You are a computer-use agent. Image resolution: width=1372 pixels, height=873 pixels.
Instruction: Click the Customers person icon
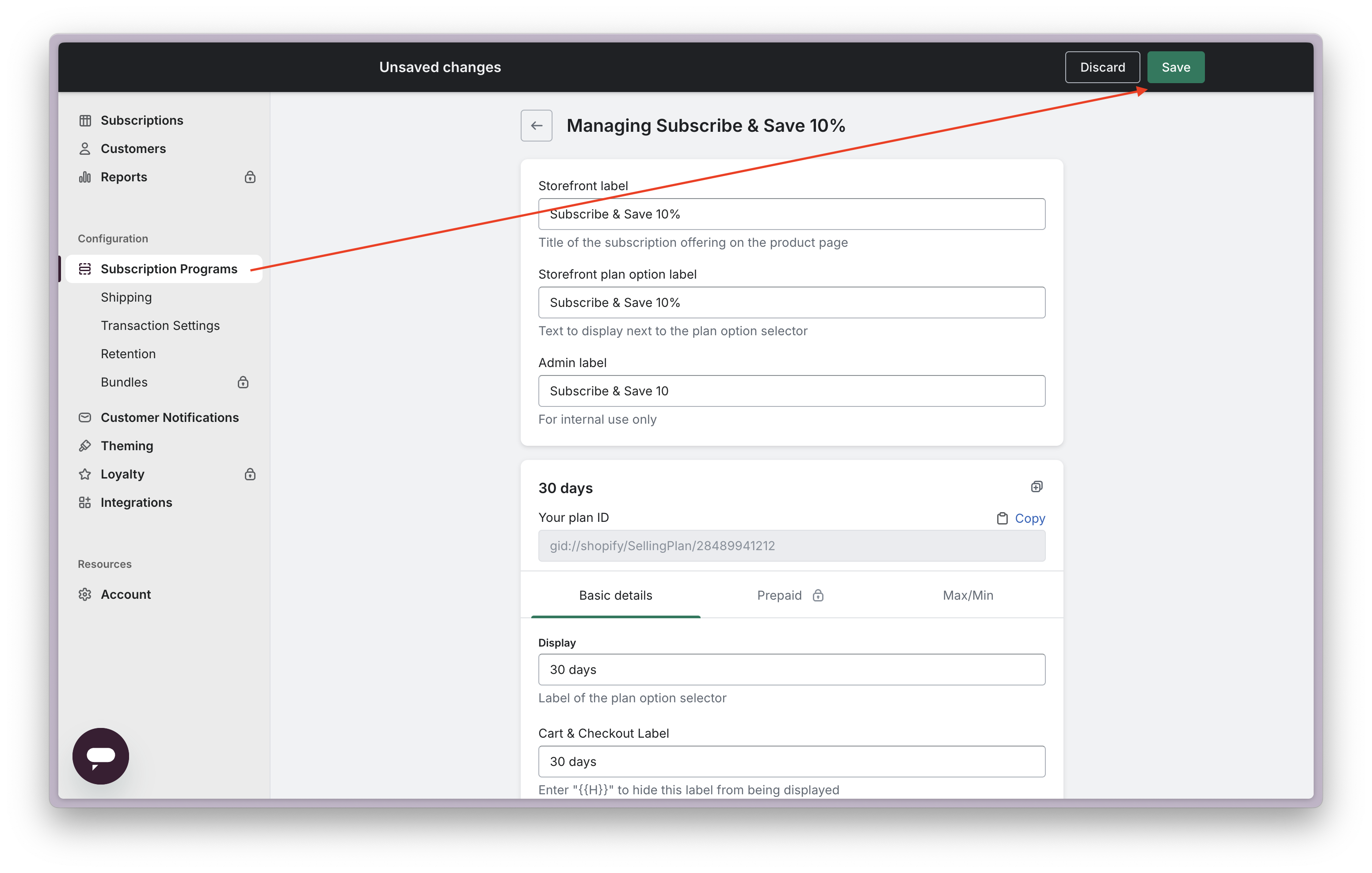tap(85, 149)
